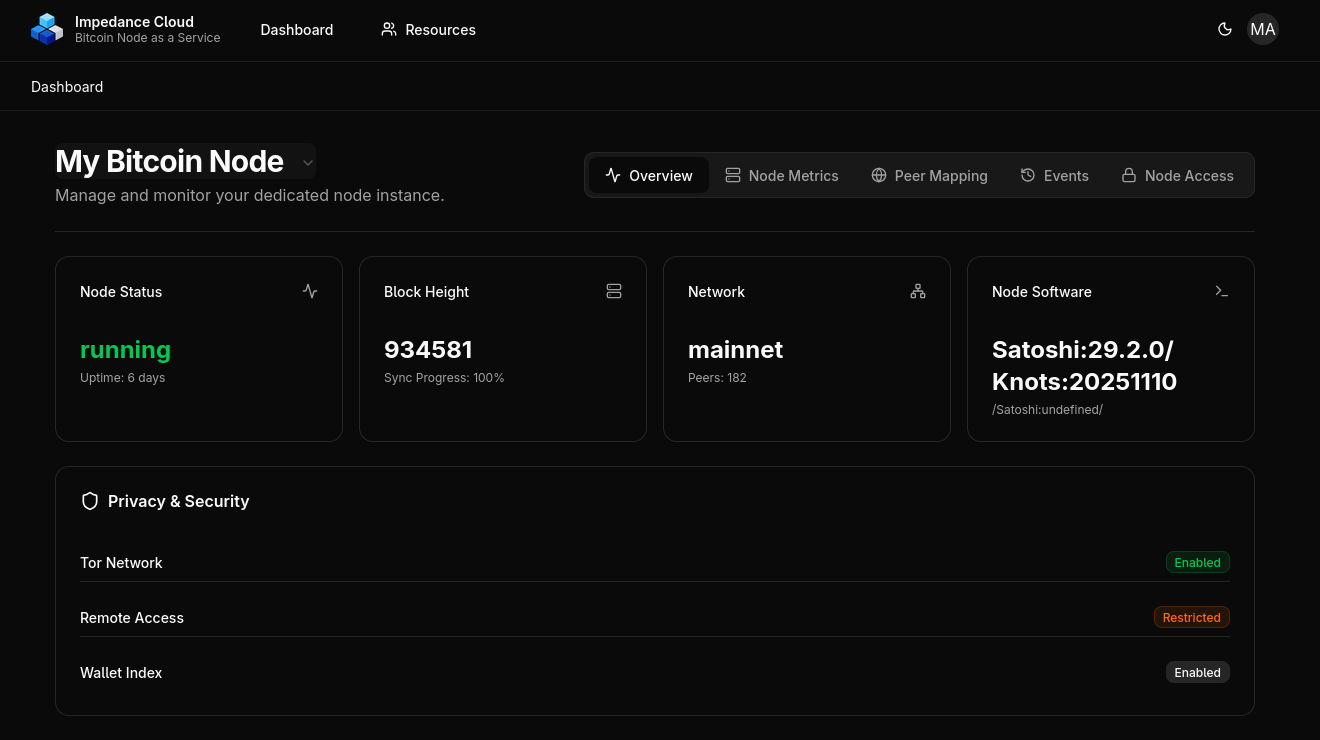This screenshot has height=740, width=1320.
Task: Toggle dark mode with the moon icon
Action: (x=1225, y=29)
